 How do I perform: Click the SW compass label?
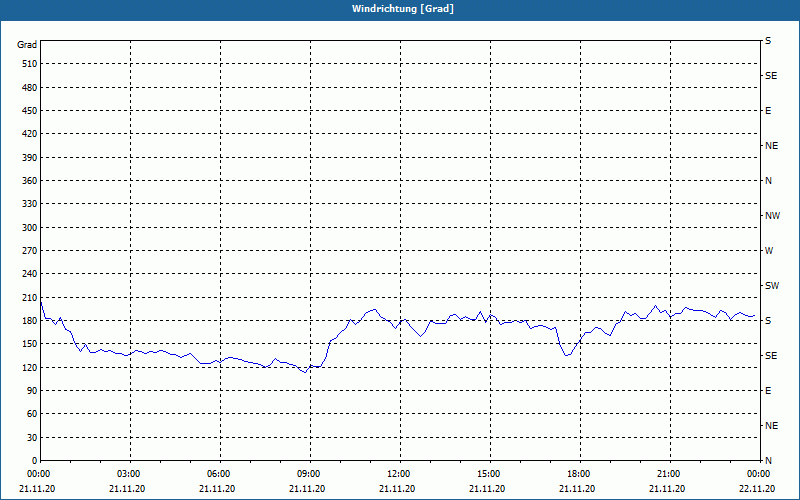pos(772,286)
